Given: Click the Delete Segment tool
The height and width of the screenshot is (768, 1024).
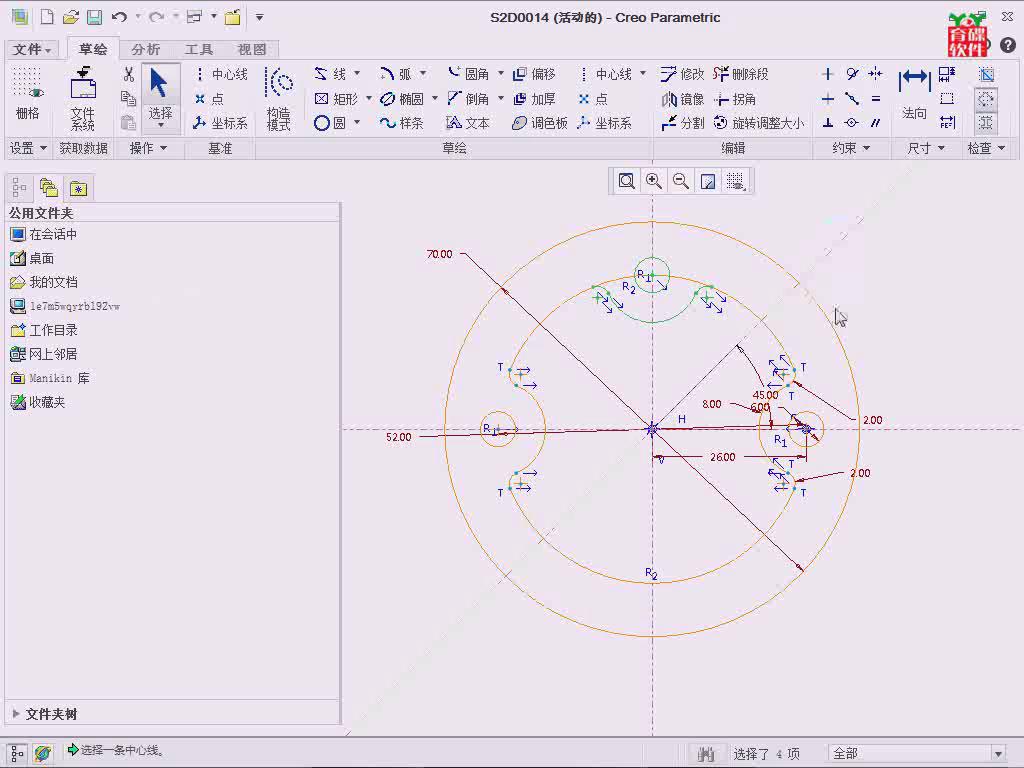Looking at the screenshot, I should click(741, 74).
